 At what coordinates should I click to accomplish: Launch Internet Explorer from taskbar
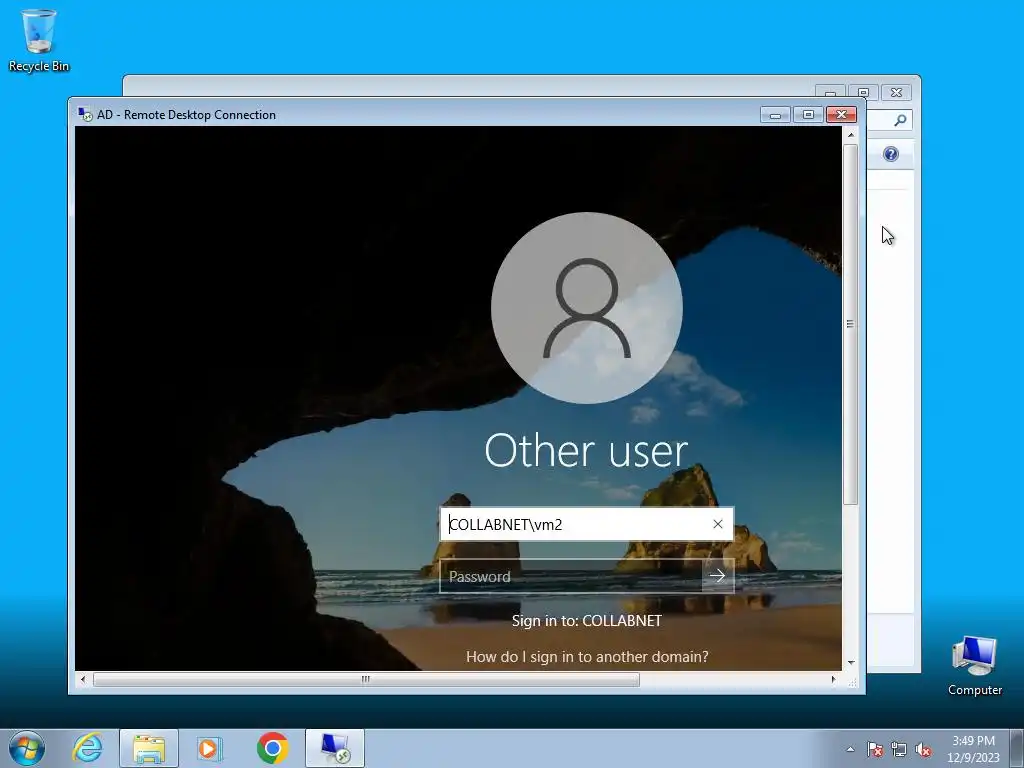pyautogui.click(x=88, y=748)
